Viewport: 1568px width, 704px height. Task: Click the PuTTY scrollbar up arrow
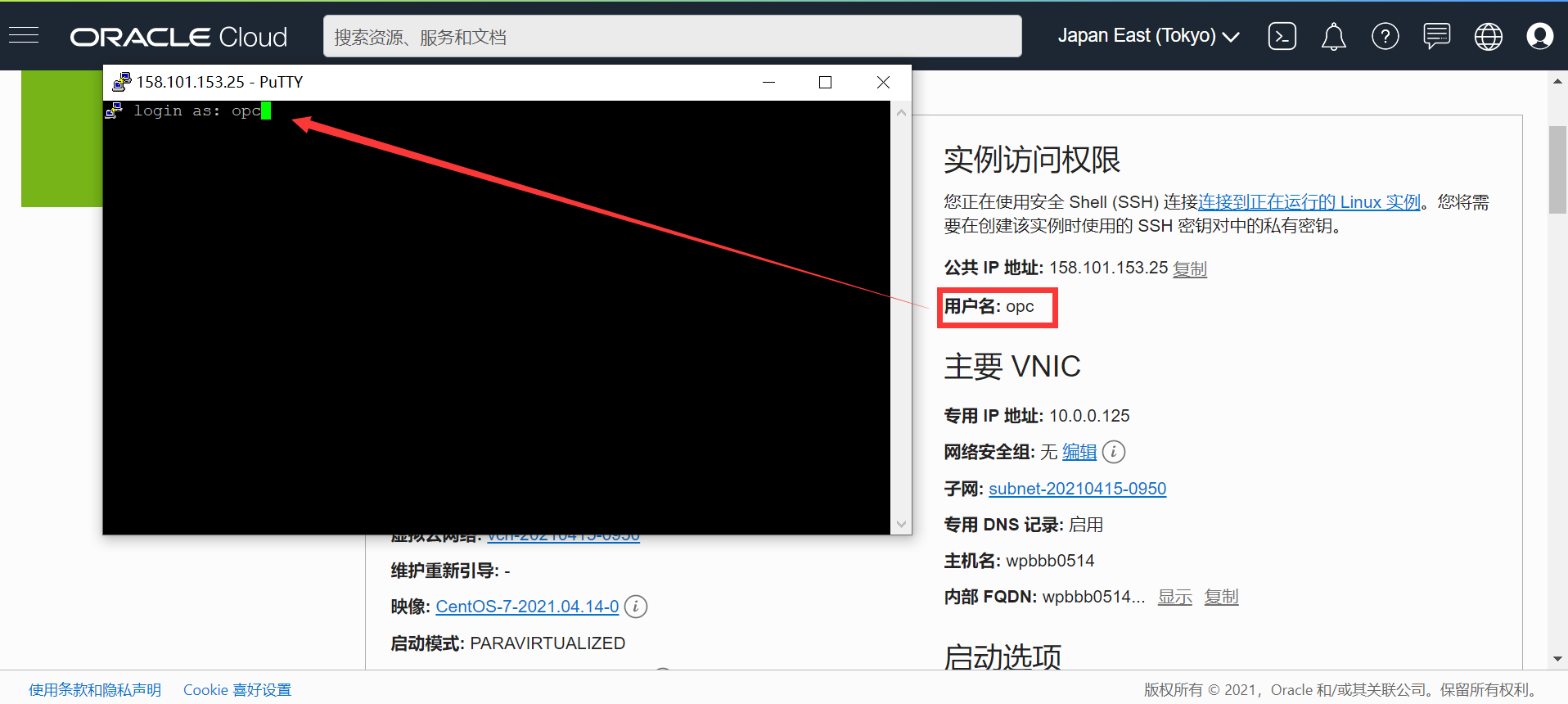901,112
